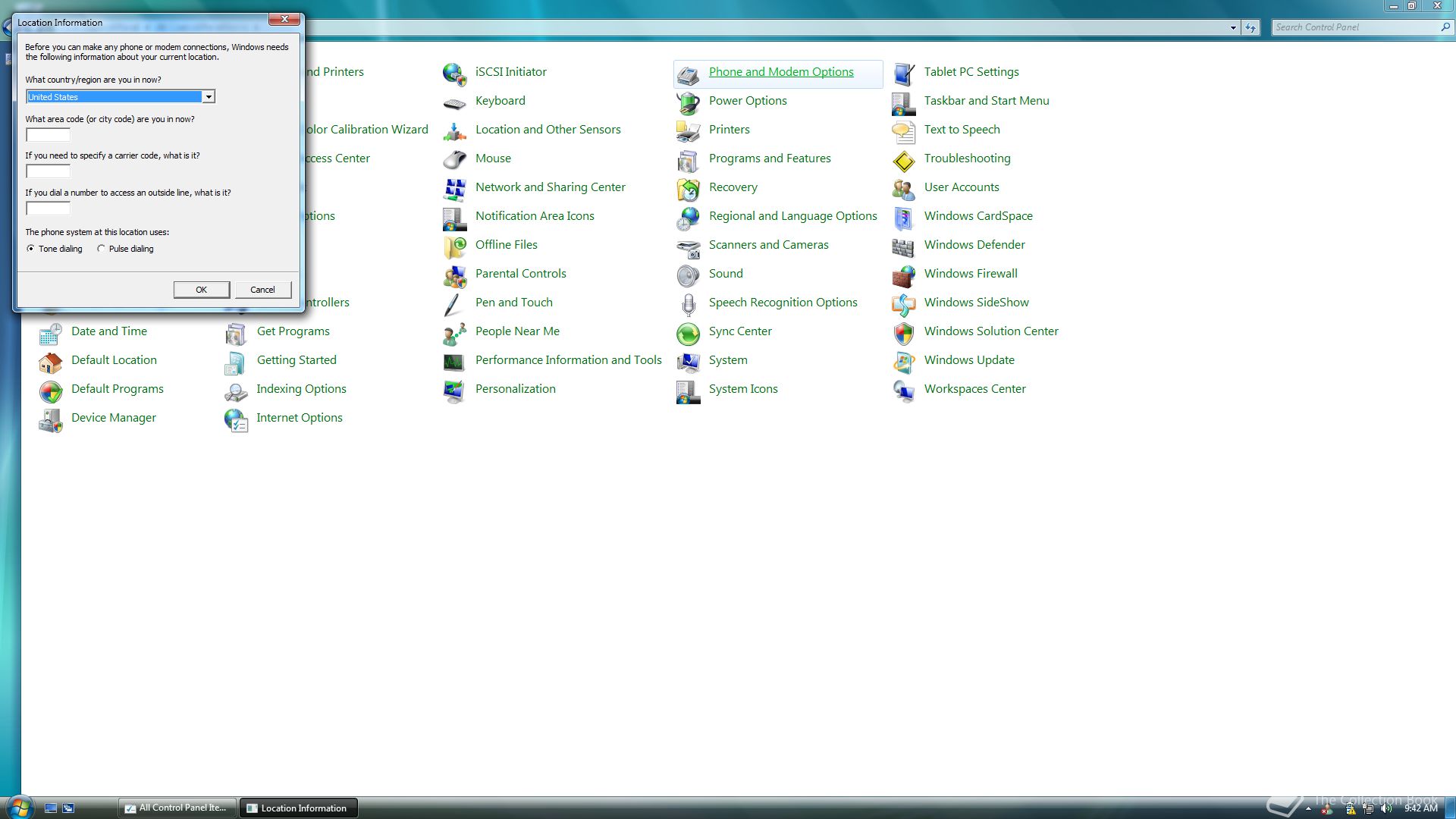
Task: Open the Default Location link
Action: point(114,360)
